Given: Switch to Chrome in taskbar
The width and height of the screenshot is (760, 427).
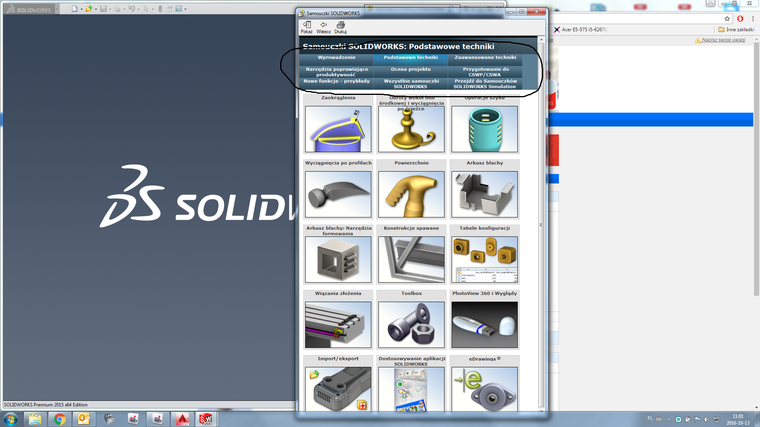Looking at the screenshot, I should point(59,419).
